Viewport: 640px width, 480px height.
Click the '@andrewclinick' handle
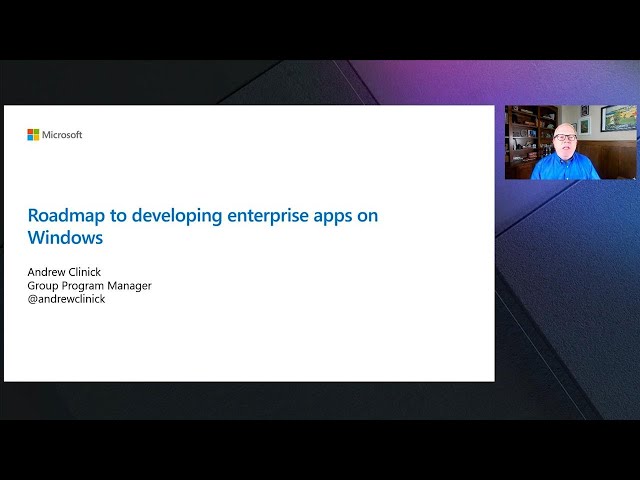pyautogui.click(x=66, y=299)
